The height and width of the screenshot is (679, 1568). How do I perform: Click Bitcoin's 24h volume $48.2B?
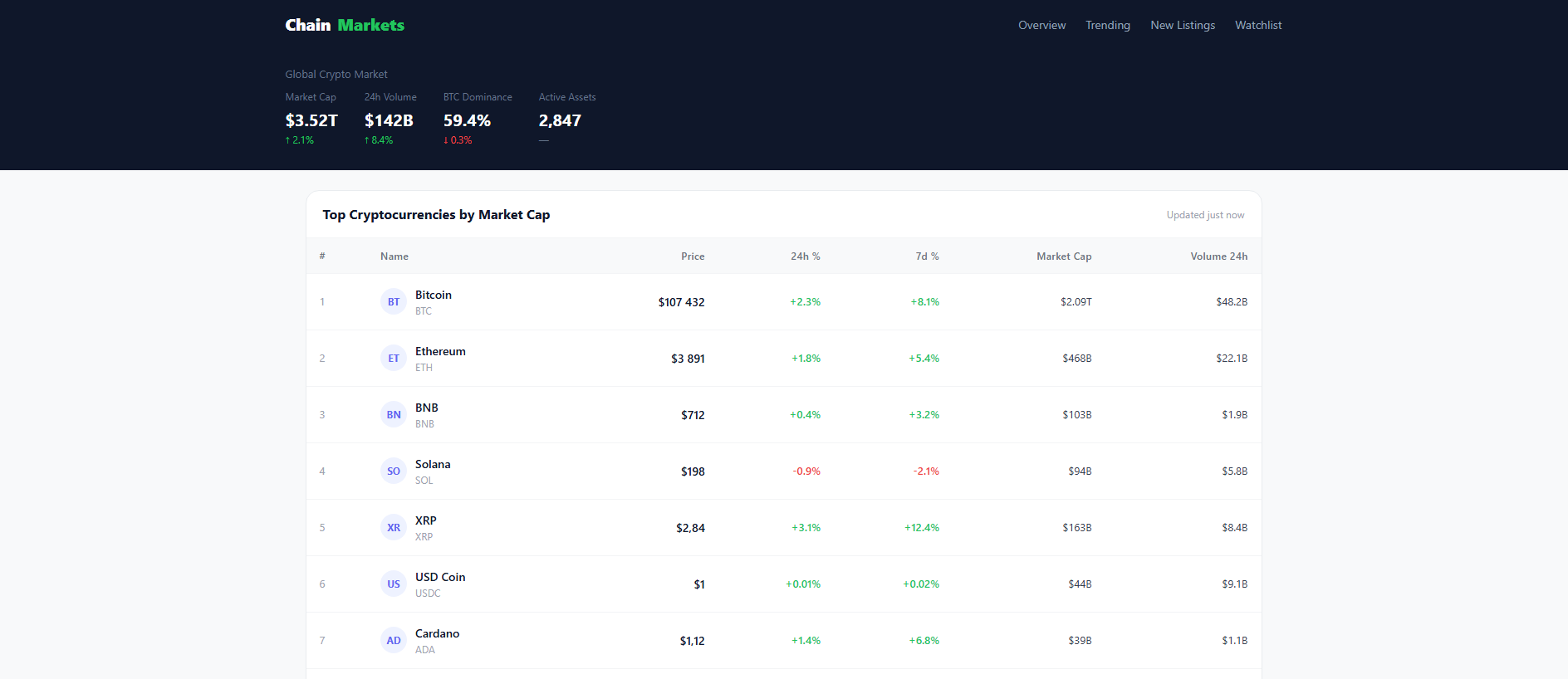[1232, 302]
